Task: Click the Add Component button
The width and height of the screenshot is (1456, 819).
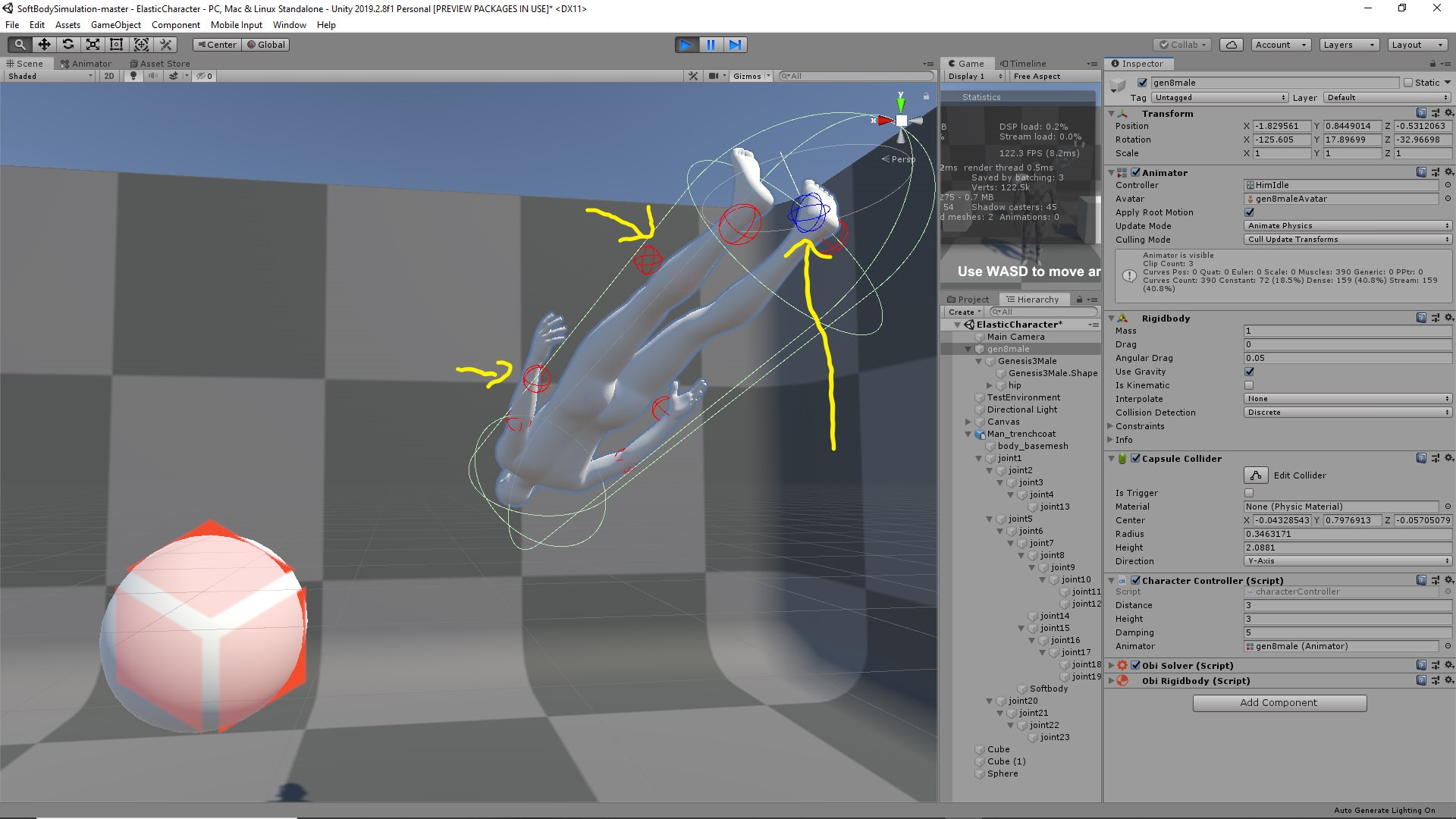Action: click(x=1279, y=702)
